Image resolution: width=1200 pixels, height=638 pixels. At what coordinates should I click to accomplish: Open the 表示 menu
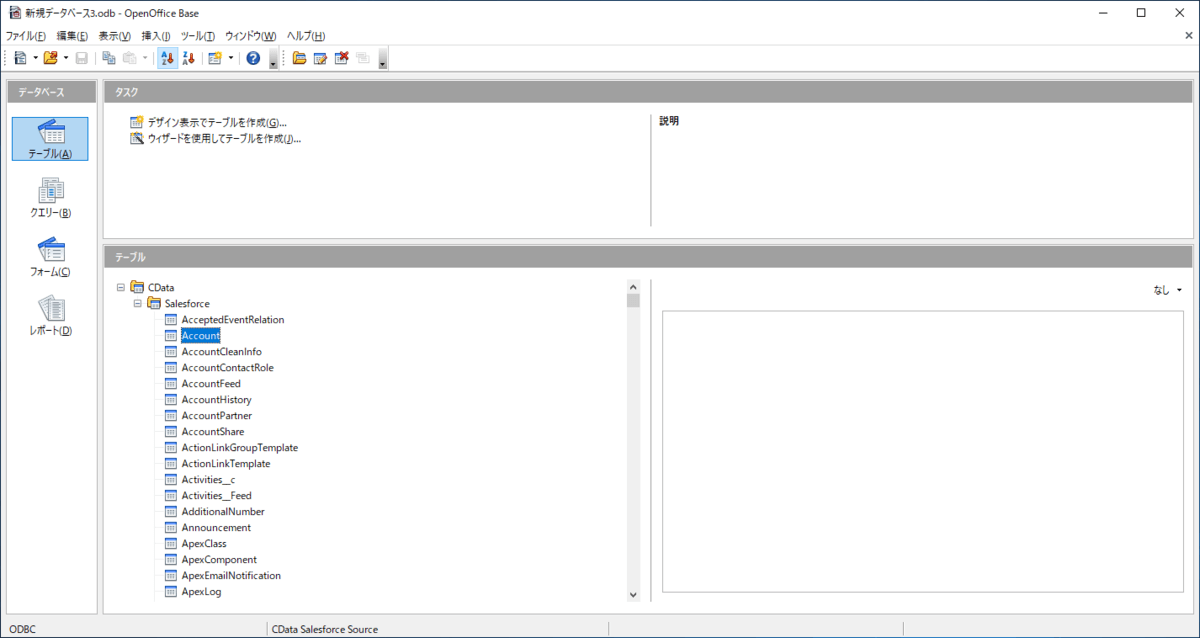(x=114, y=36)
